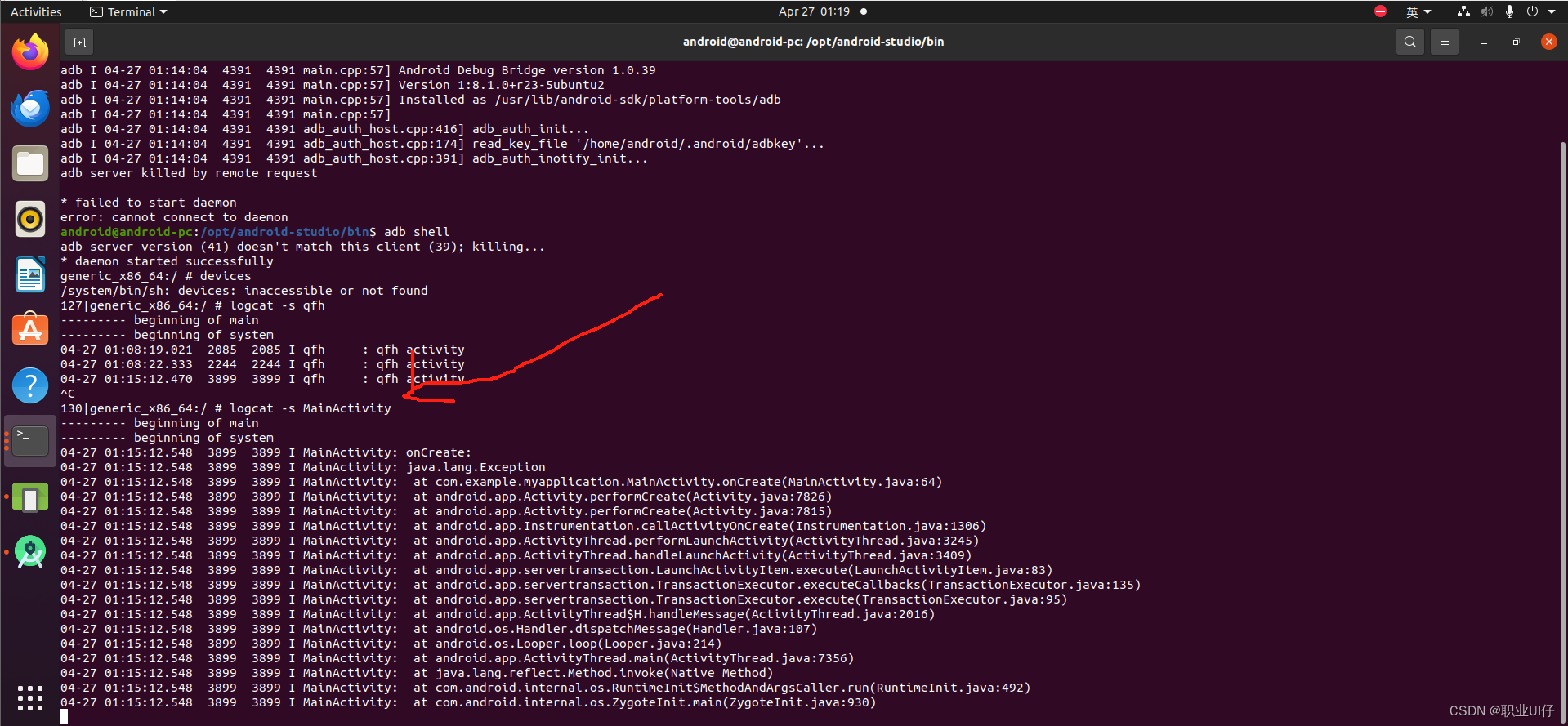Click the terminal cursor on last line

click(x=65, y=717)
